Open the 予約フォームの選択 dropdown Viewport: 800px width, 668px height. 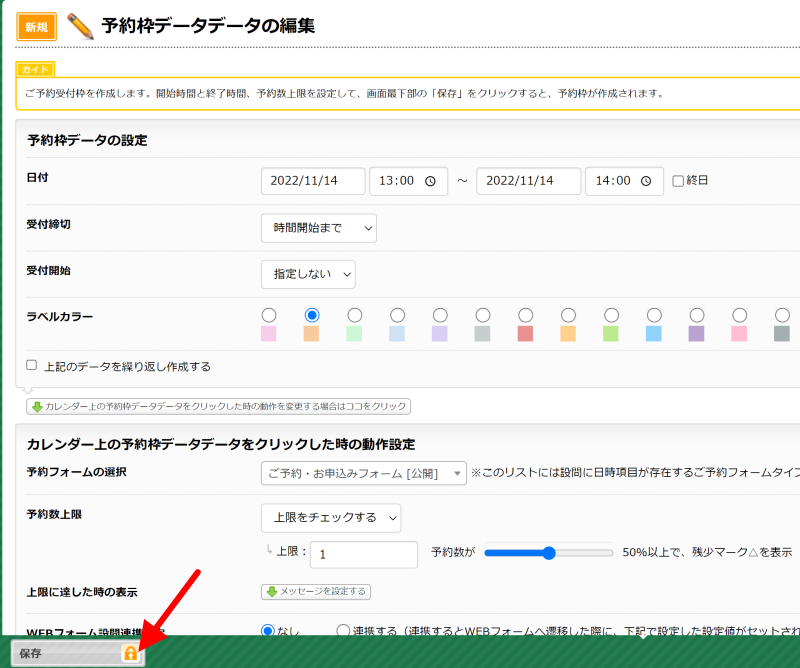(364, 474)
